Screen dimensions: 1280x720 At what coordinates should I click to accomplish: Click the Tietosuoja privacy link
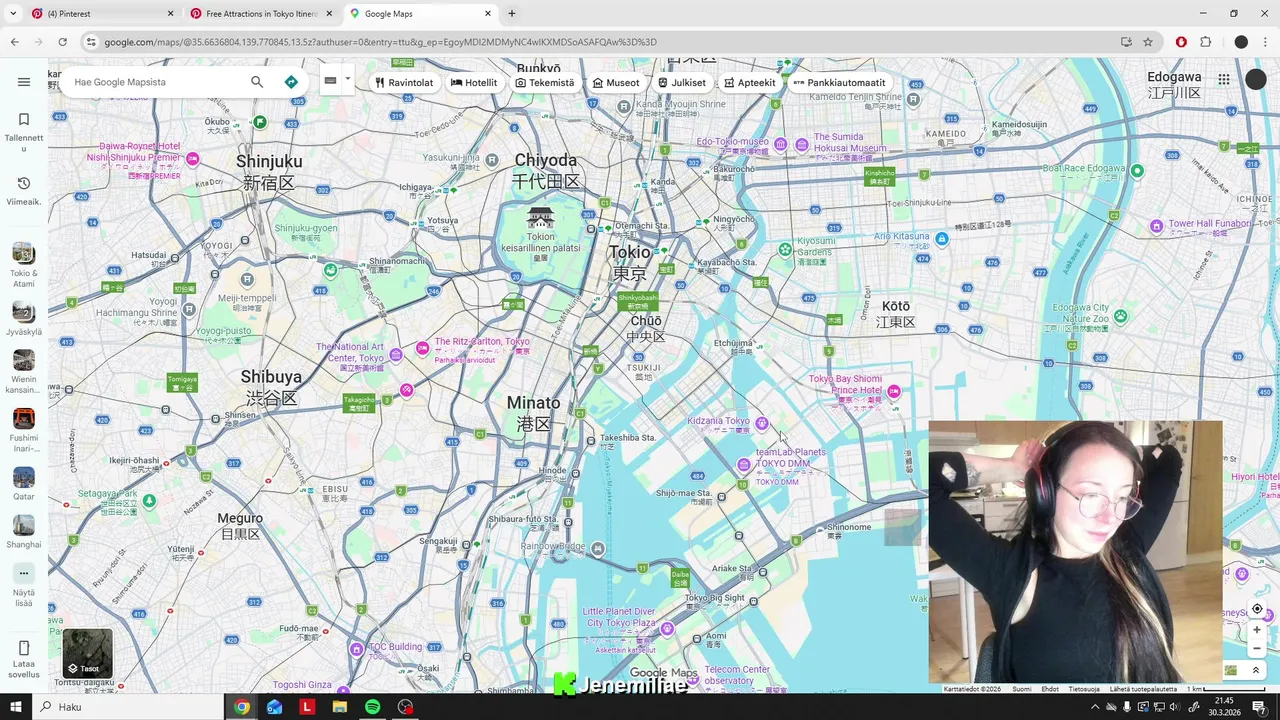tap(1084, 689)
